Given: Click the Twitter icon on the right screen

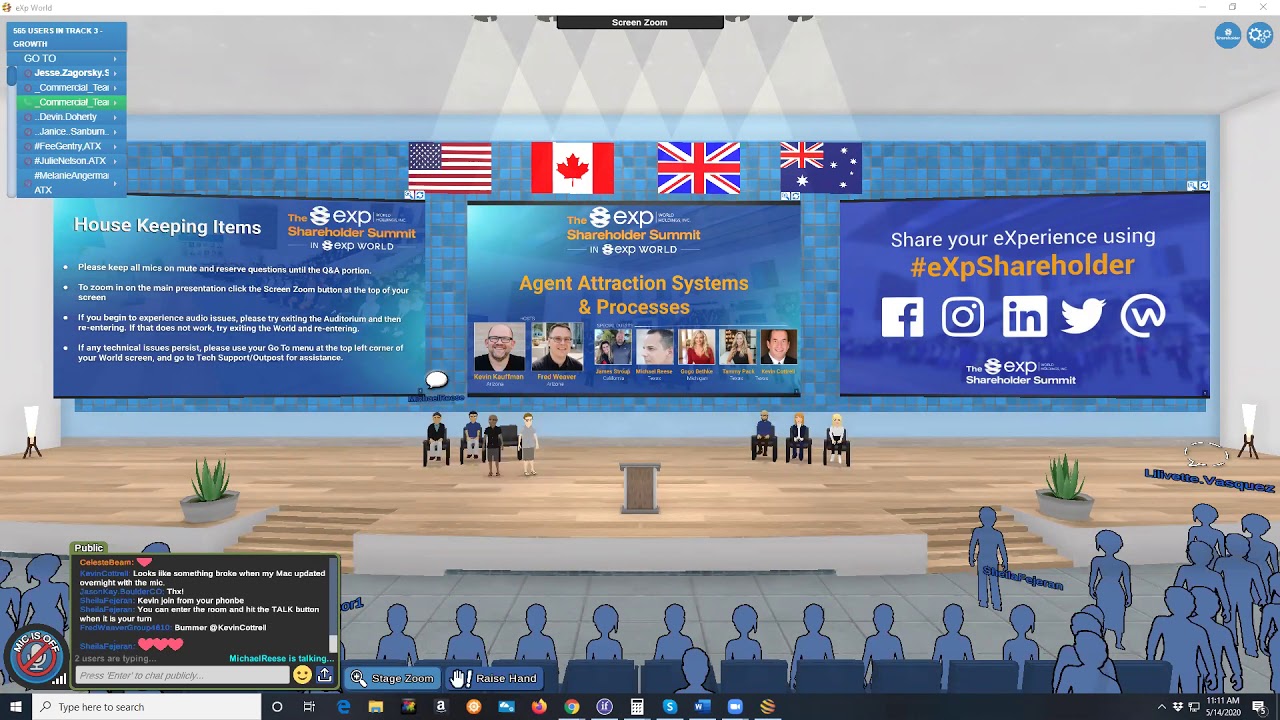Looking at the screenshot, I should click(x=1083, y=318).
